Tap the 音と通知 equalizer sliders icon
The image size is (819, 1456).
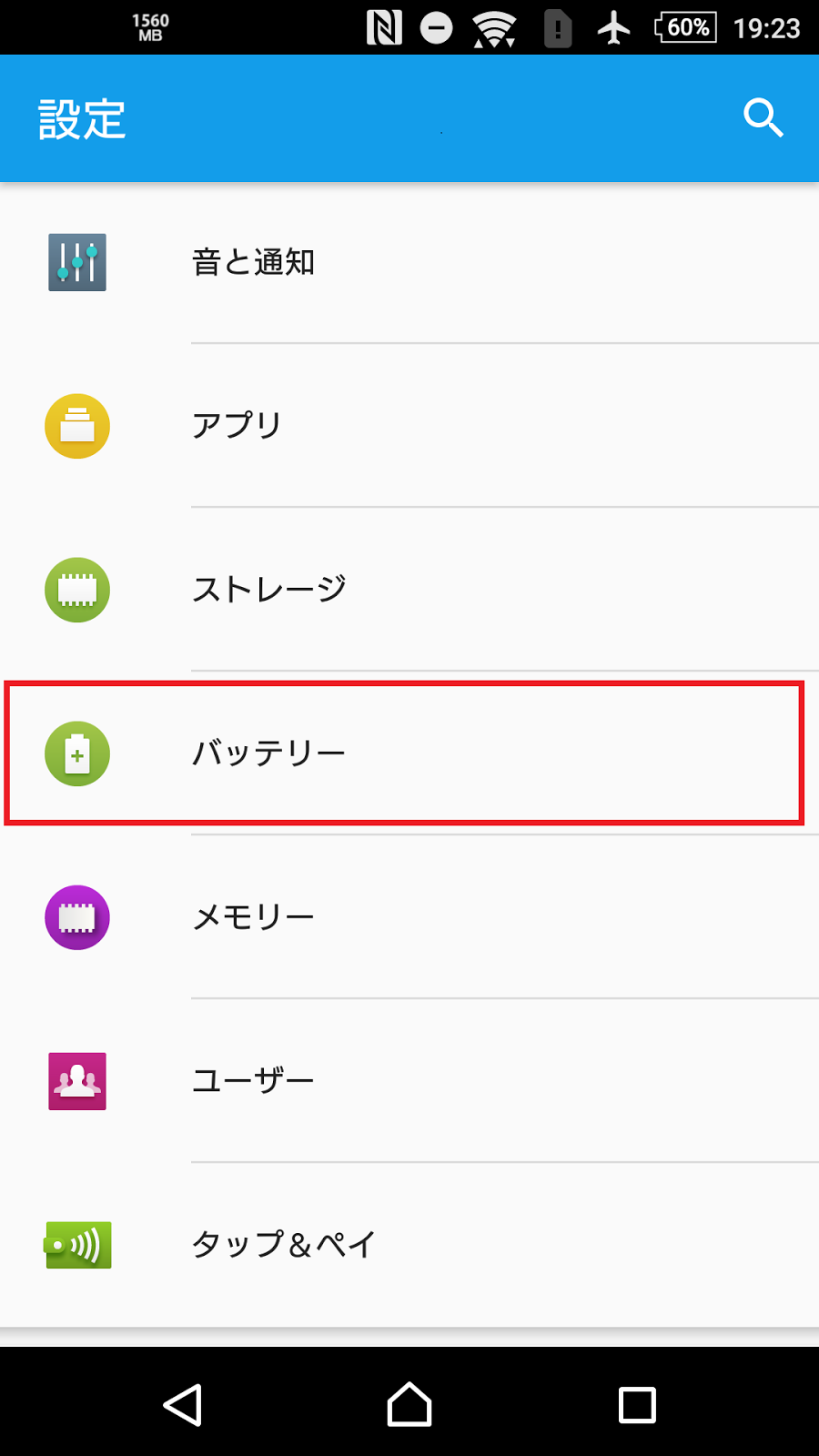[77, 262]
